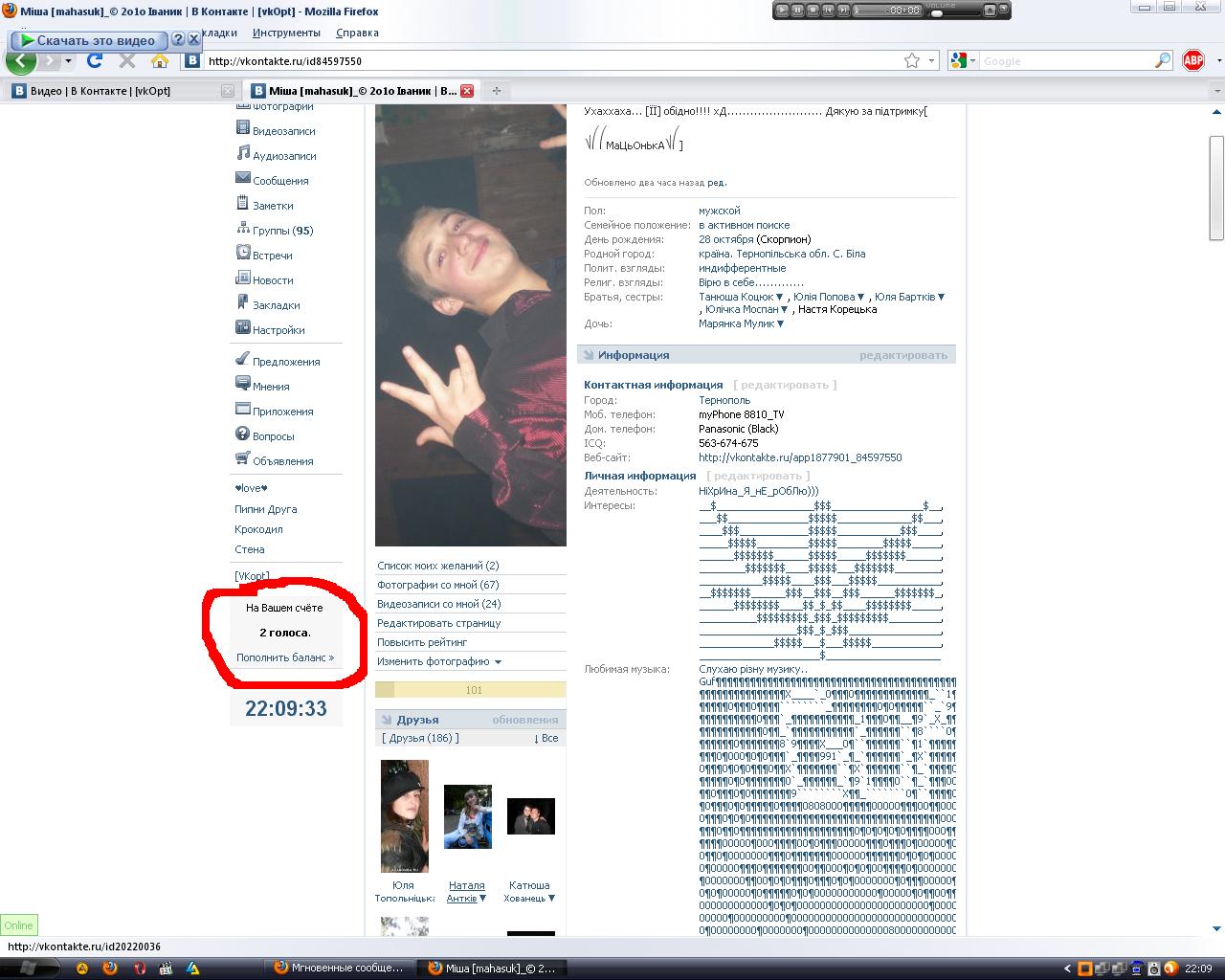Open Наталя Антків friend photo
Screen dimensions: 1225x980
coord(468,816)
